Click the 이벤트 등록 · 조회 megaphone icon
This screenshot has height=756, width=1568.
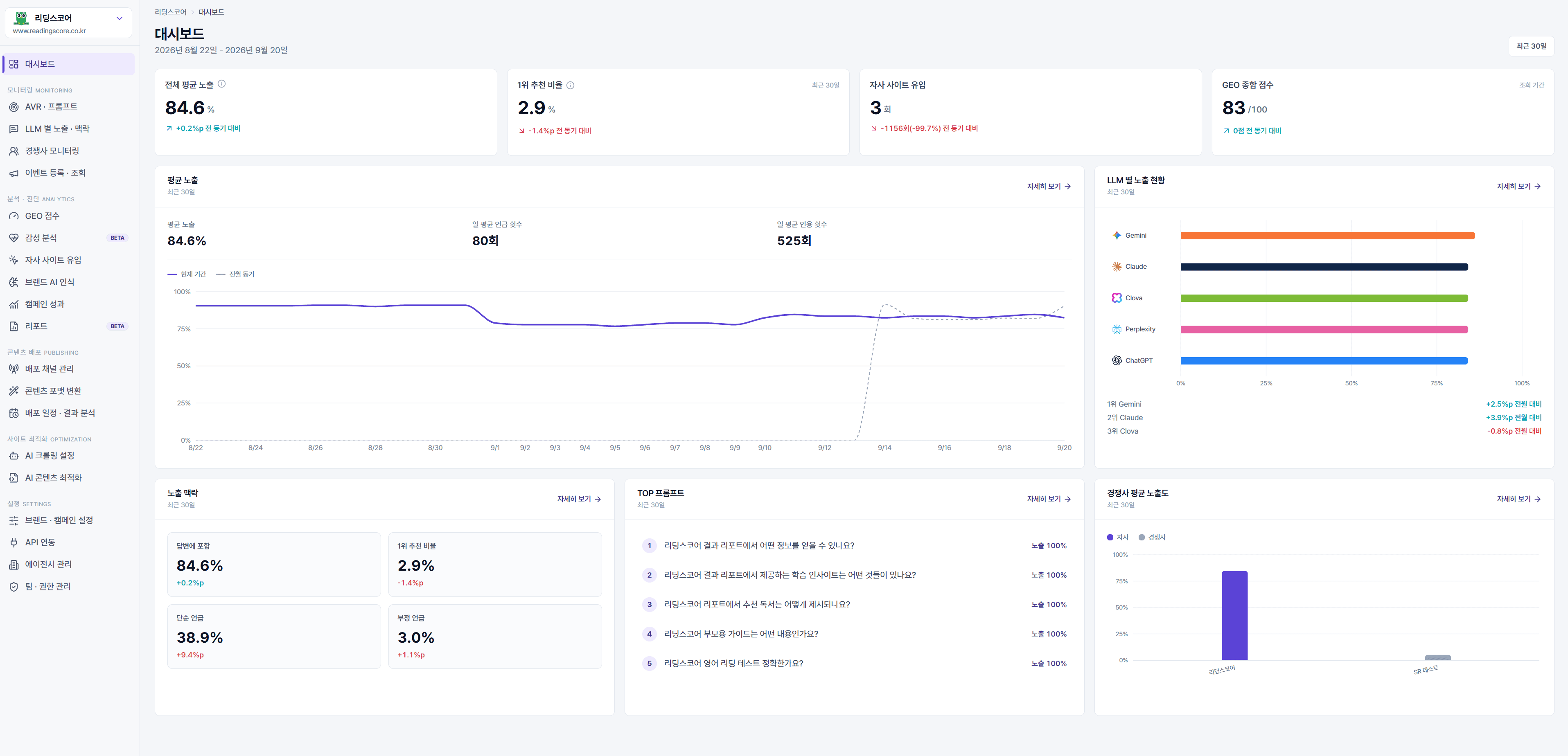(14, 173)
